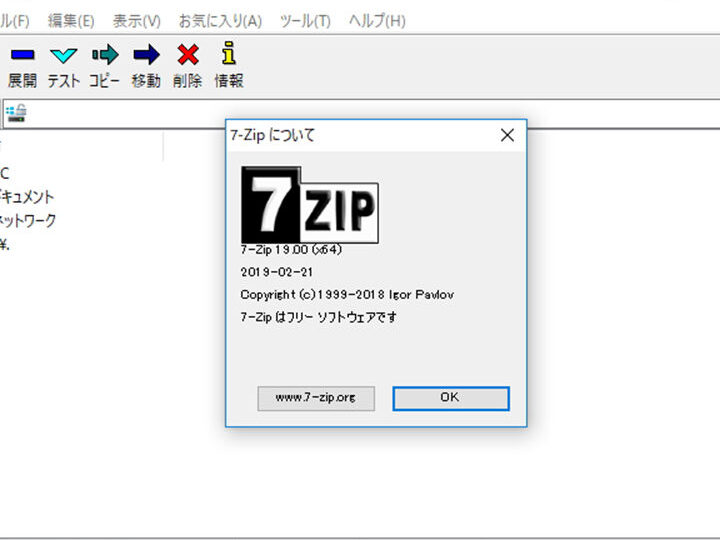Expand the お気に入り(A) menu
Screen dimensions: 720x540
point(220,20)
